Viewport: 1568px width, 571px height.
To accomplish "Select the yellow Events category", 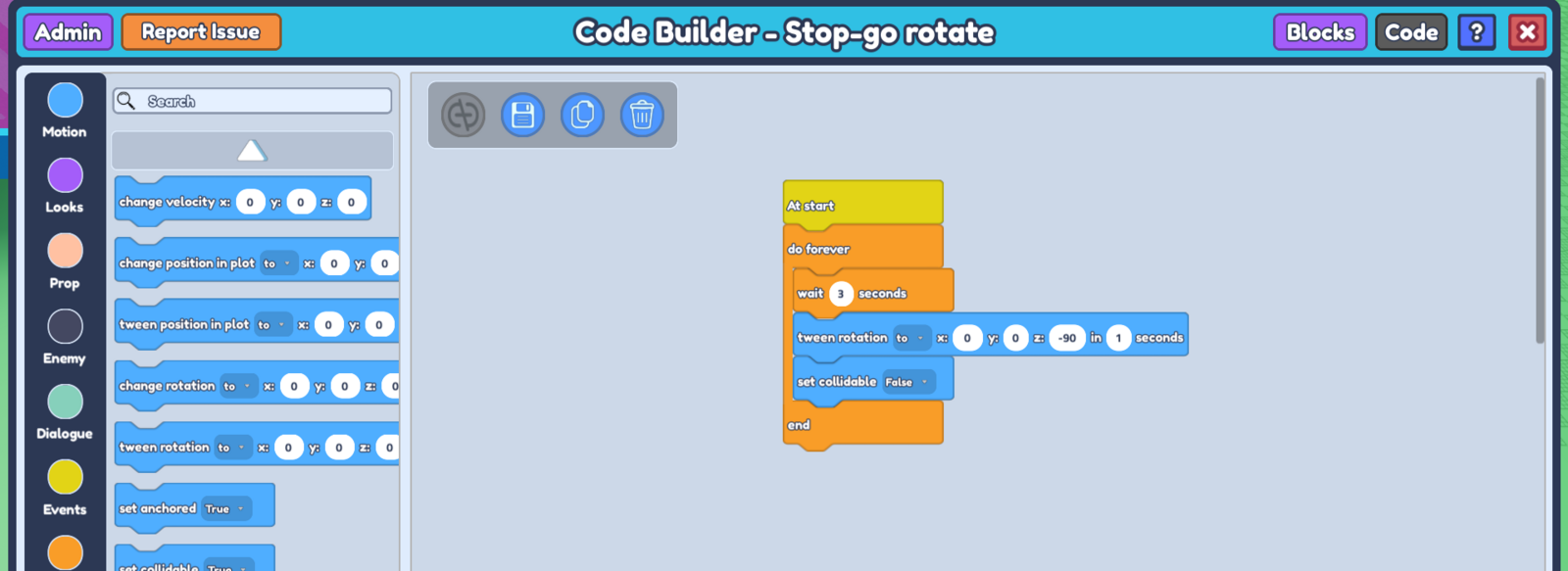I will [66, 478].
